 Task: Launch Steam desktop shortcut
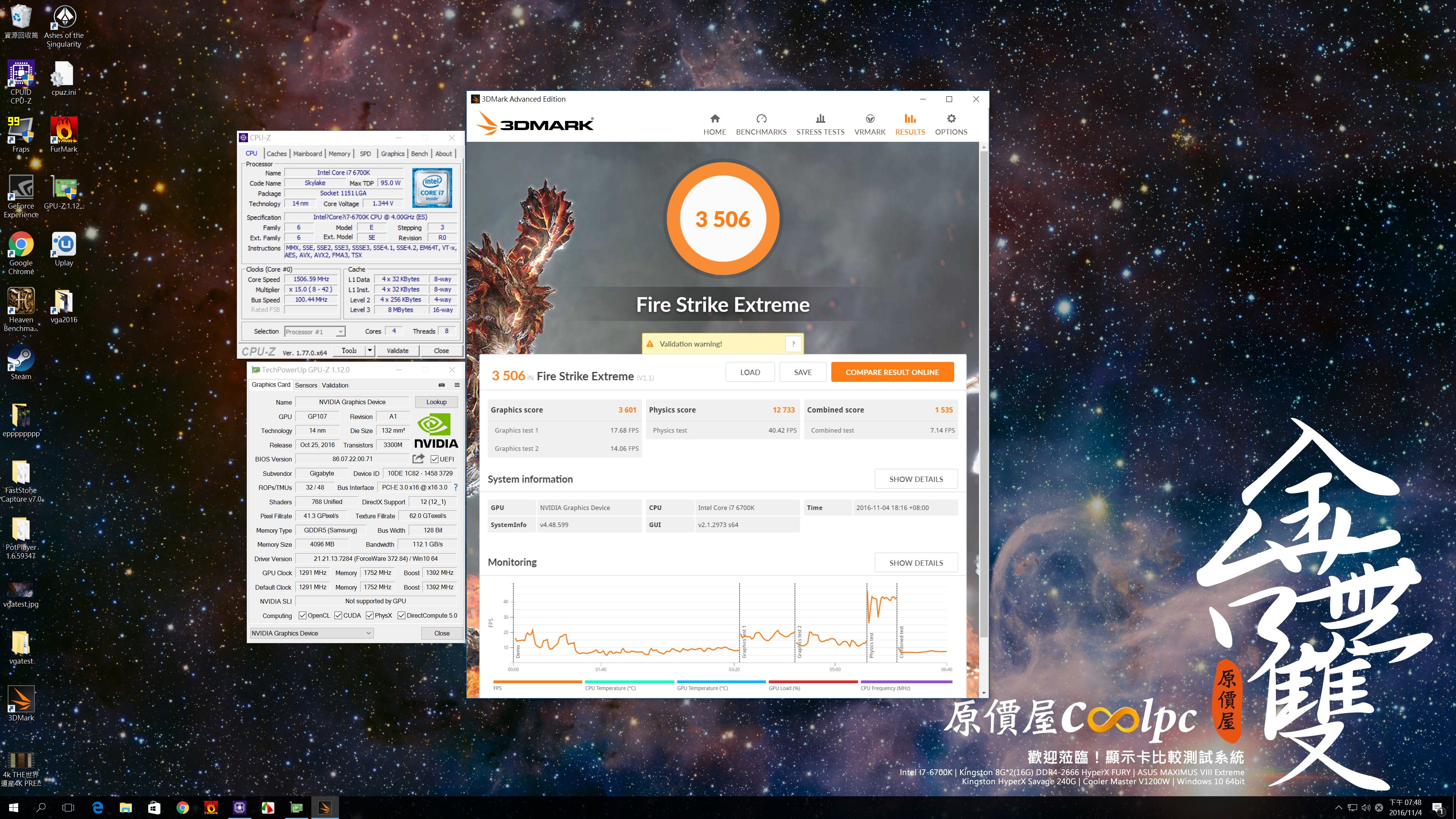21,362
